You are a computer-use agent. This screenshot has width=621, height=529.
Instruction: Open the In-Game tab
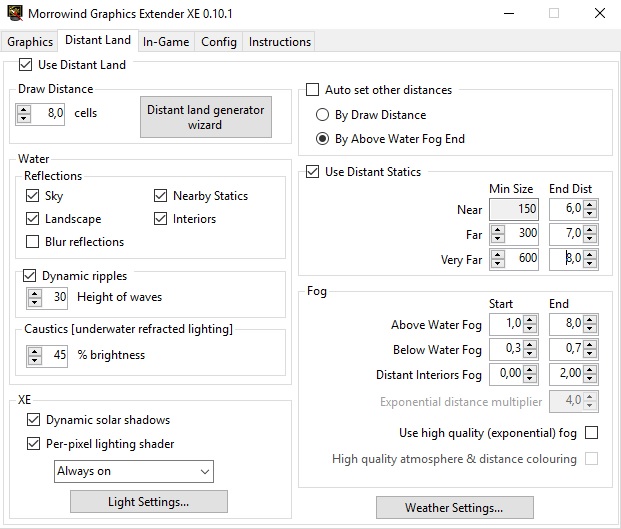[166, 42]
